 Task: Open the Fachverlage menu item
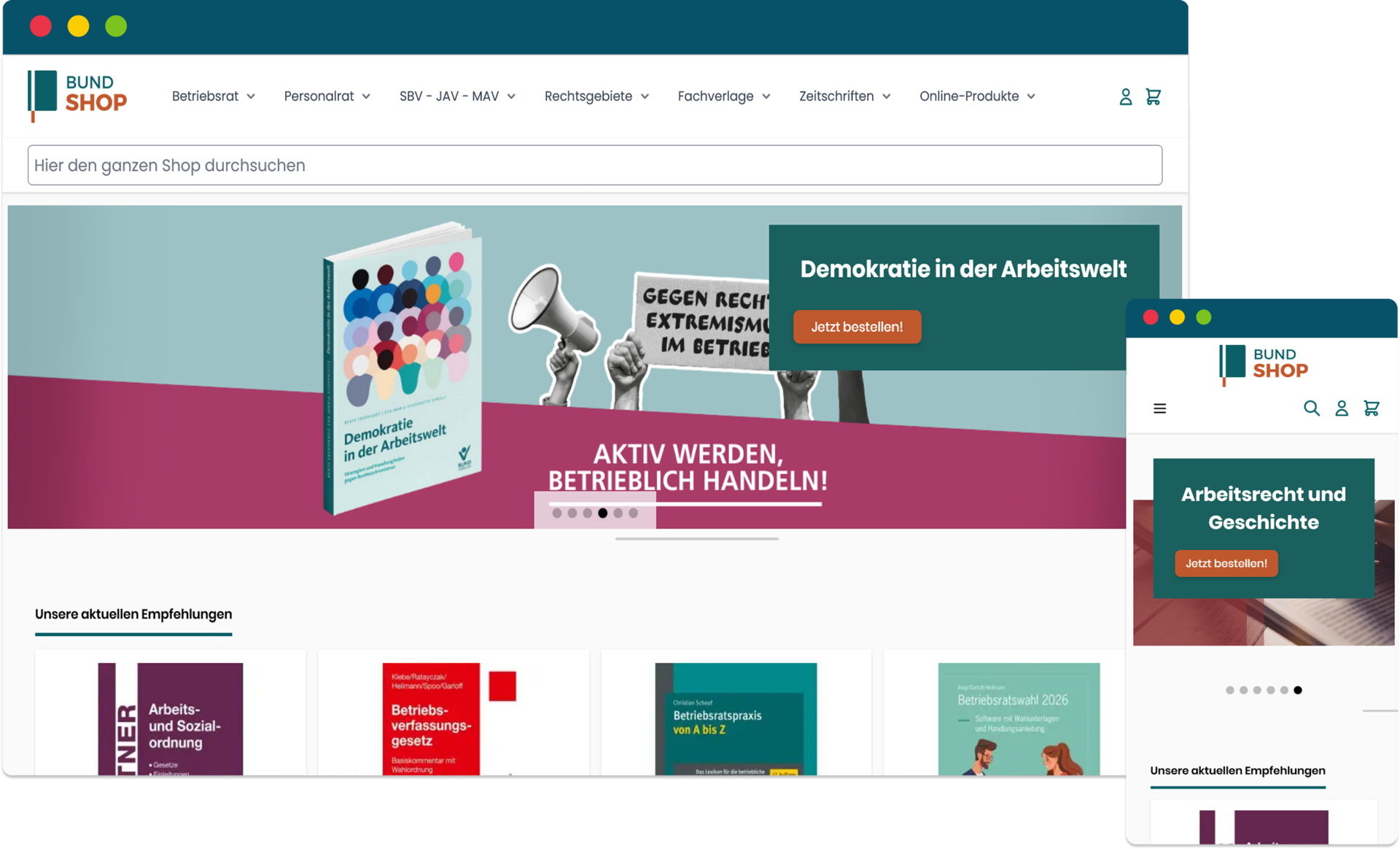point(723,96)
